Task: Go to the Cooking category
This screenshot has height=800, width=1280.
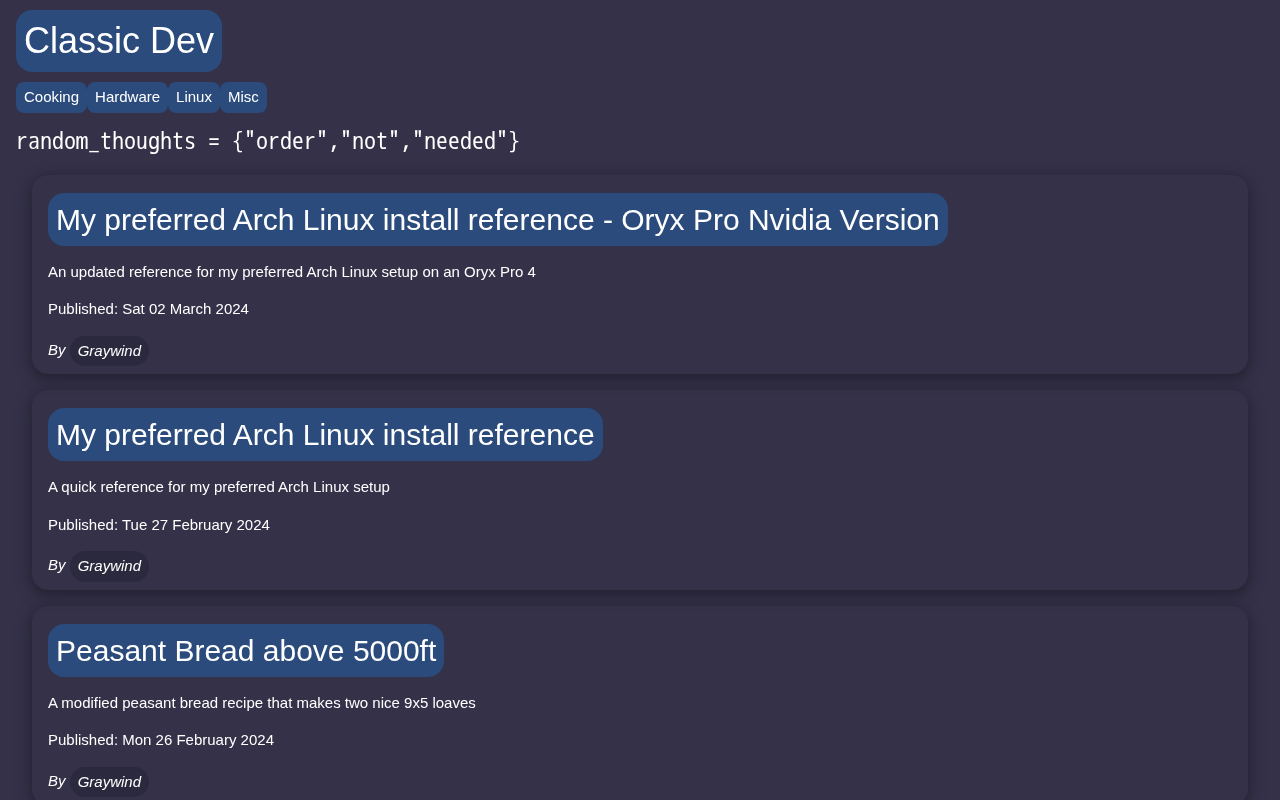Action: point(51,97)
